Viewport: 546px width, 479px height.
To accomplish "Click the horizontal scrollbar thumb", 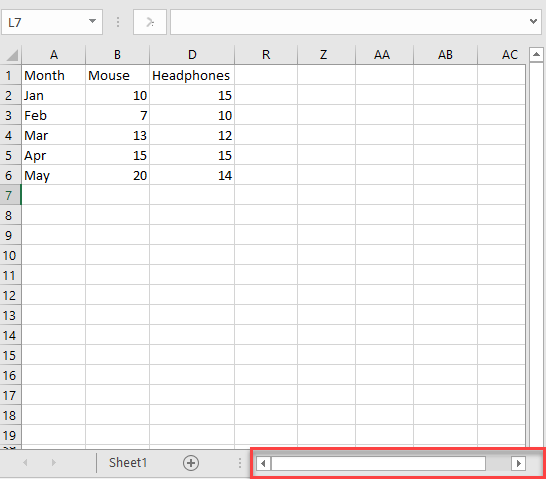I will 379,463.
